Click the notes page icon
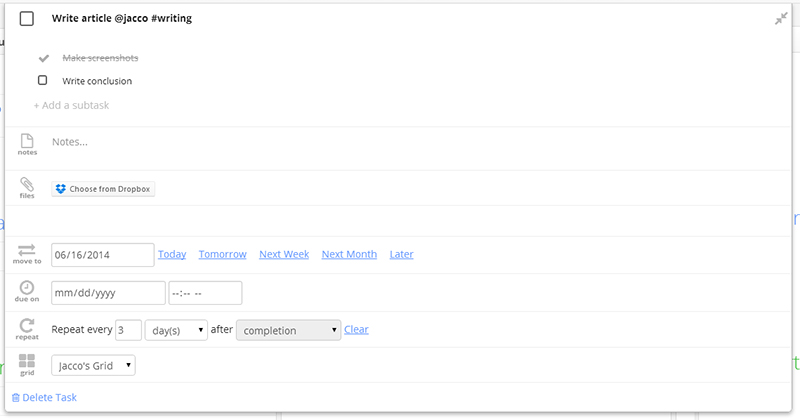800x420 pixels. 27,141
